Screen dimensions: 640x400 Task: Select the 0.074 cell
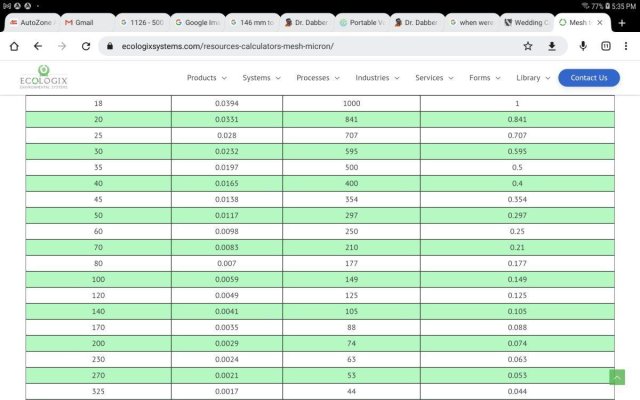pos(517,343)
